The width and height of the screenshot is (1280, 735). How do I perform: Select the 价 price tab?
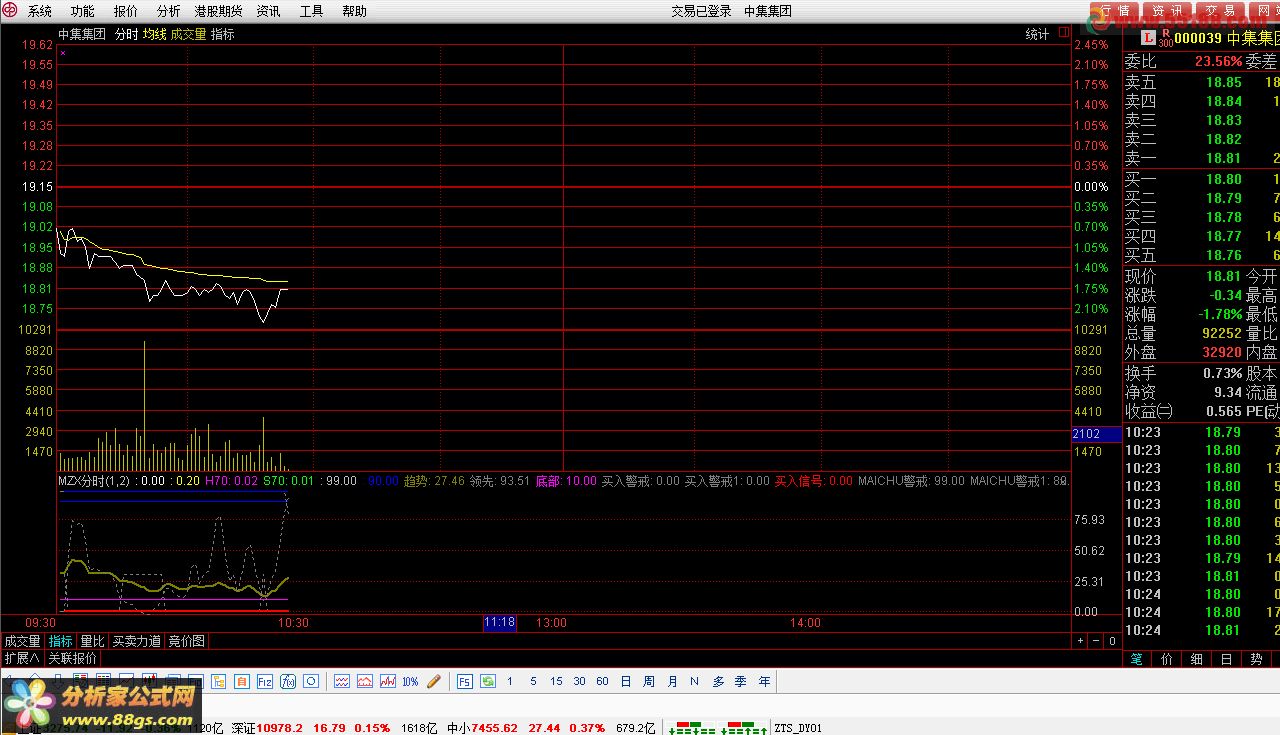pyautogui.click(x=1166, y=659)
